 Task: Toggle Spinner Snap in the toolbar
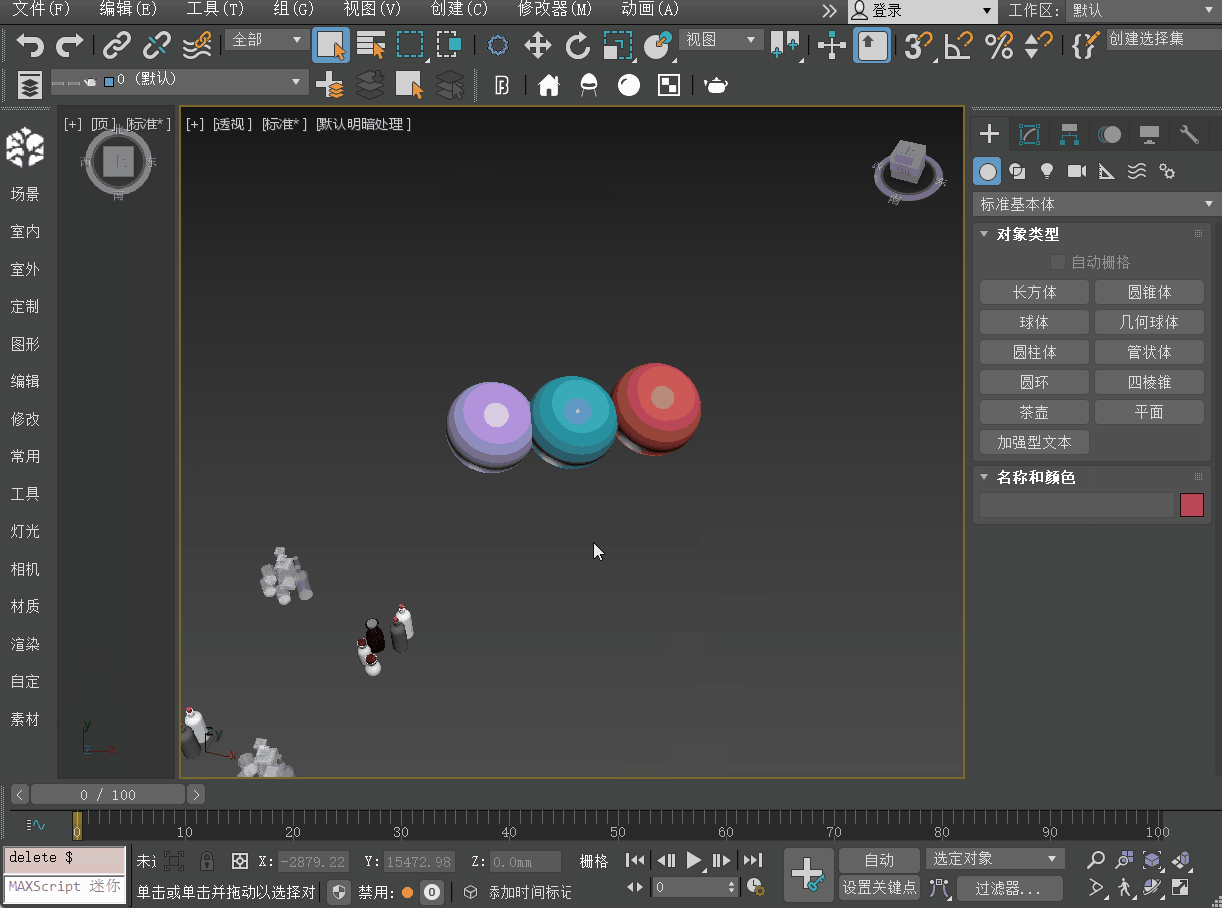coord(1039,45)
